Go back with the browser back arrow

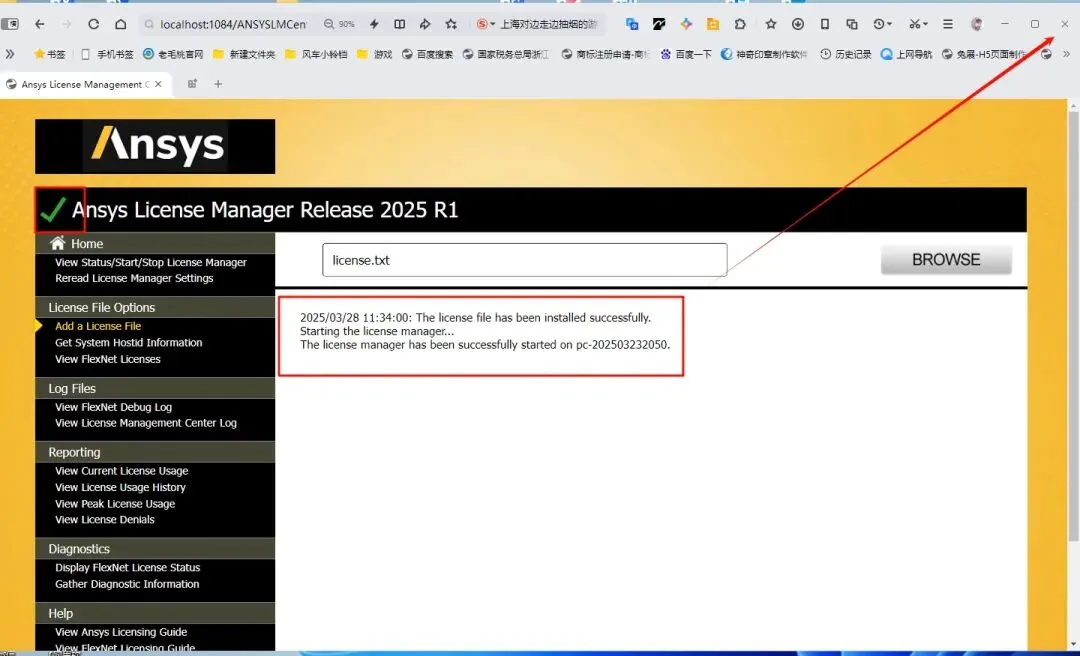tap(40, 24)
